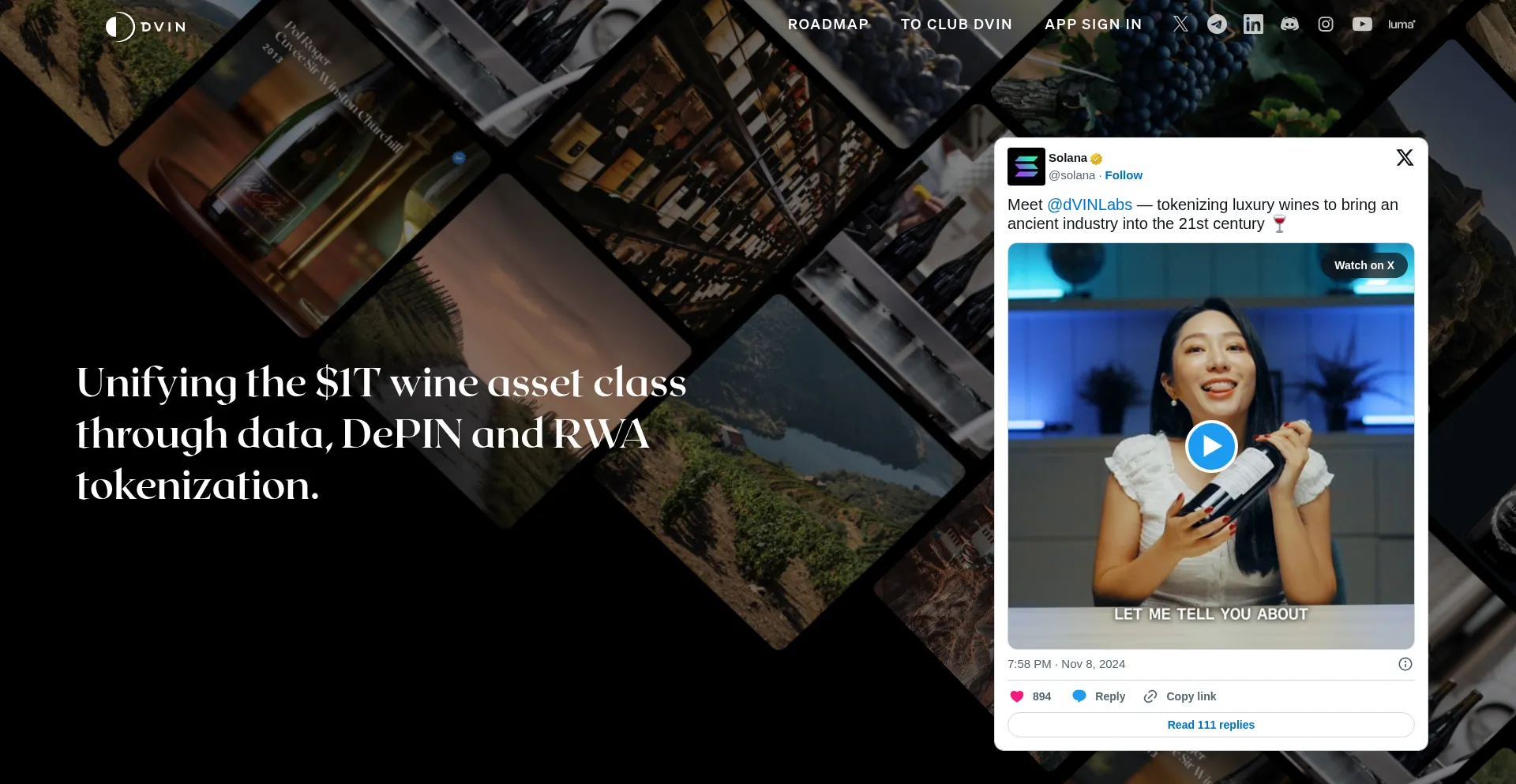Screen dimensions: 1516x784
Task: Open the Instagram icon link
Action: pos(1326,24)
